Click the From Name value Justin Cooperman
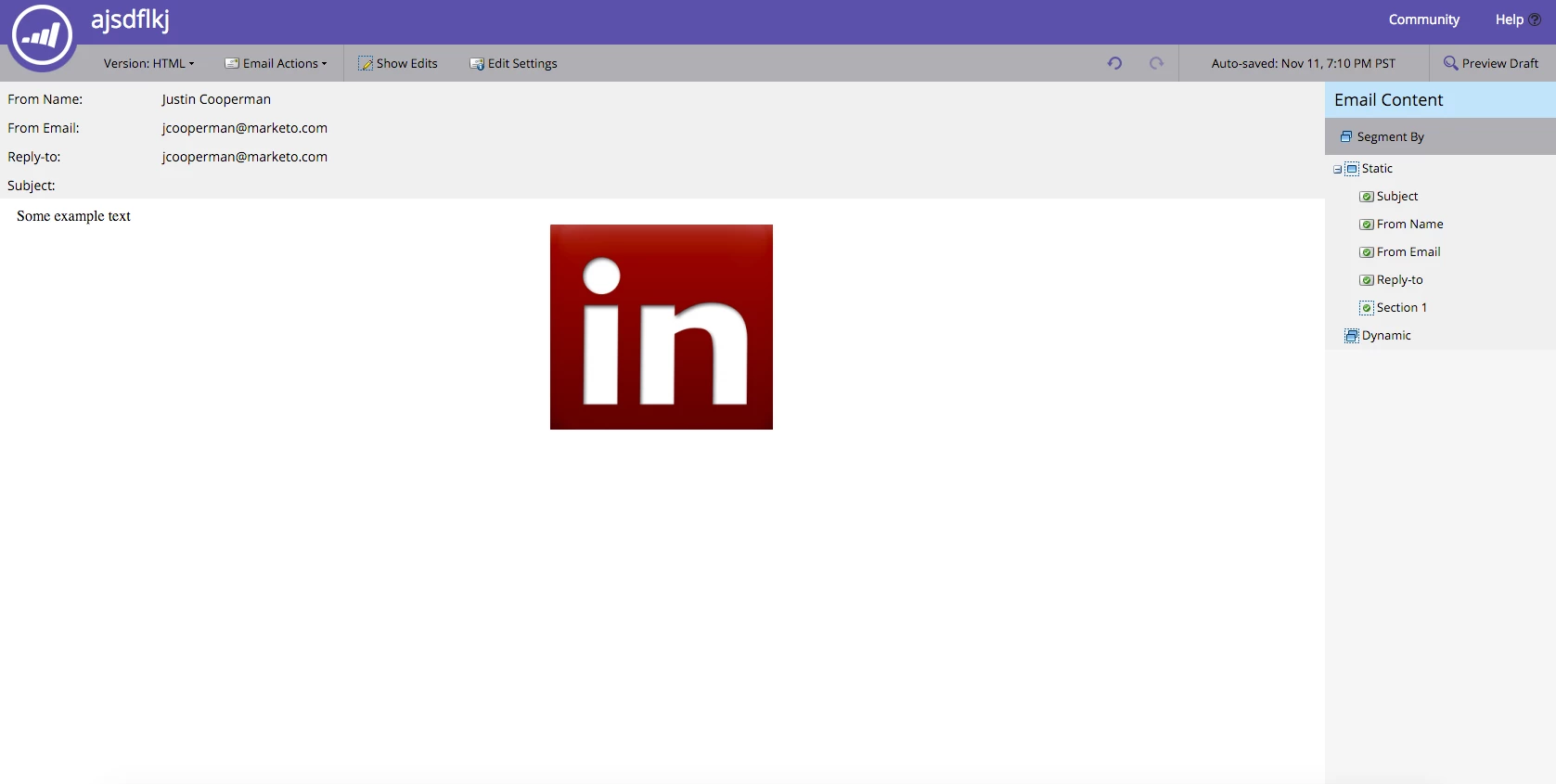1556x784 pixels. [216, 99]
